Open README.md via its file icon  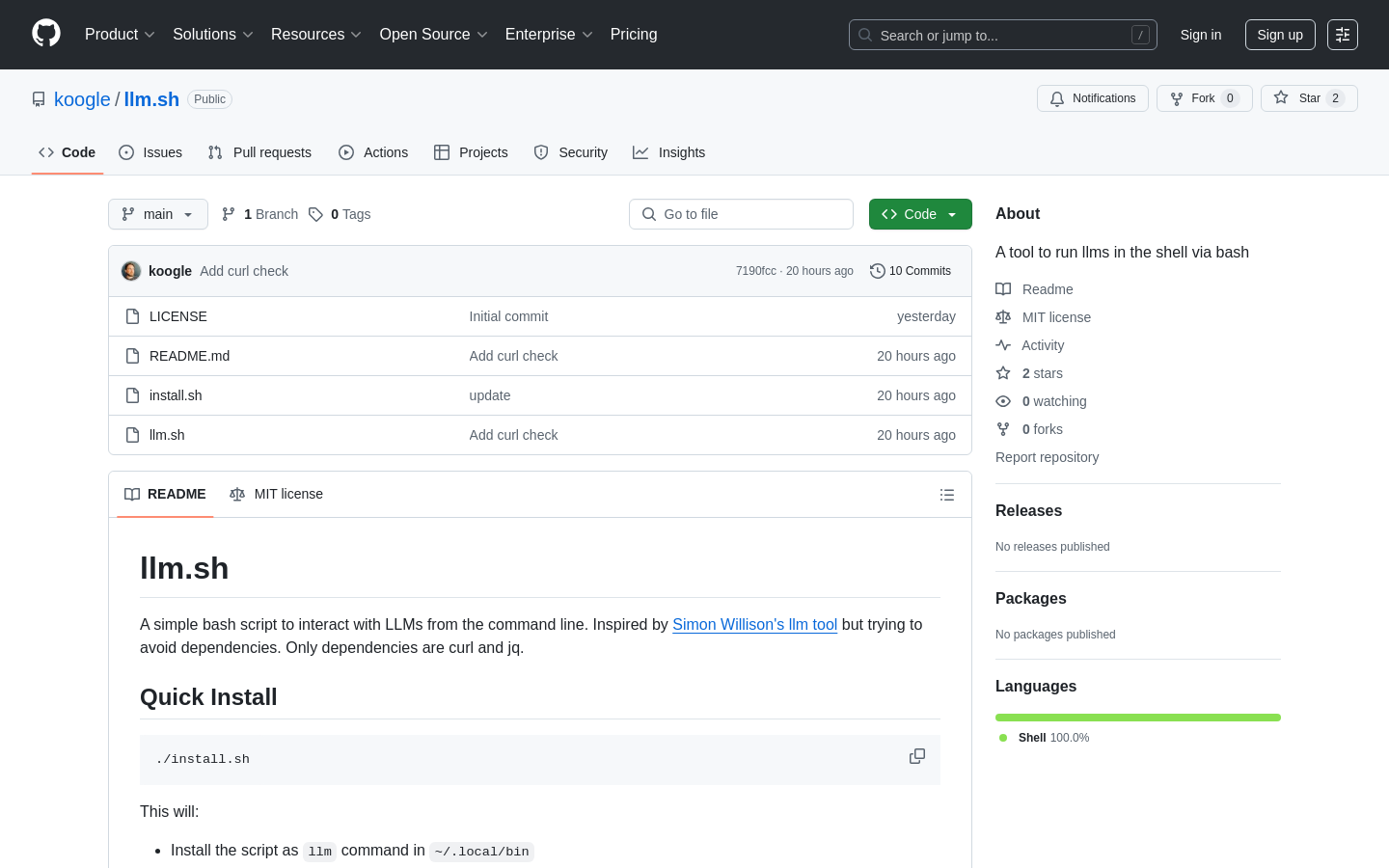pyautogui.click(x=133, y=356)
